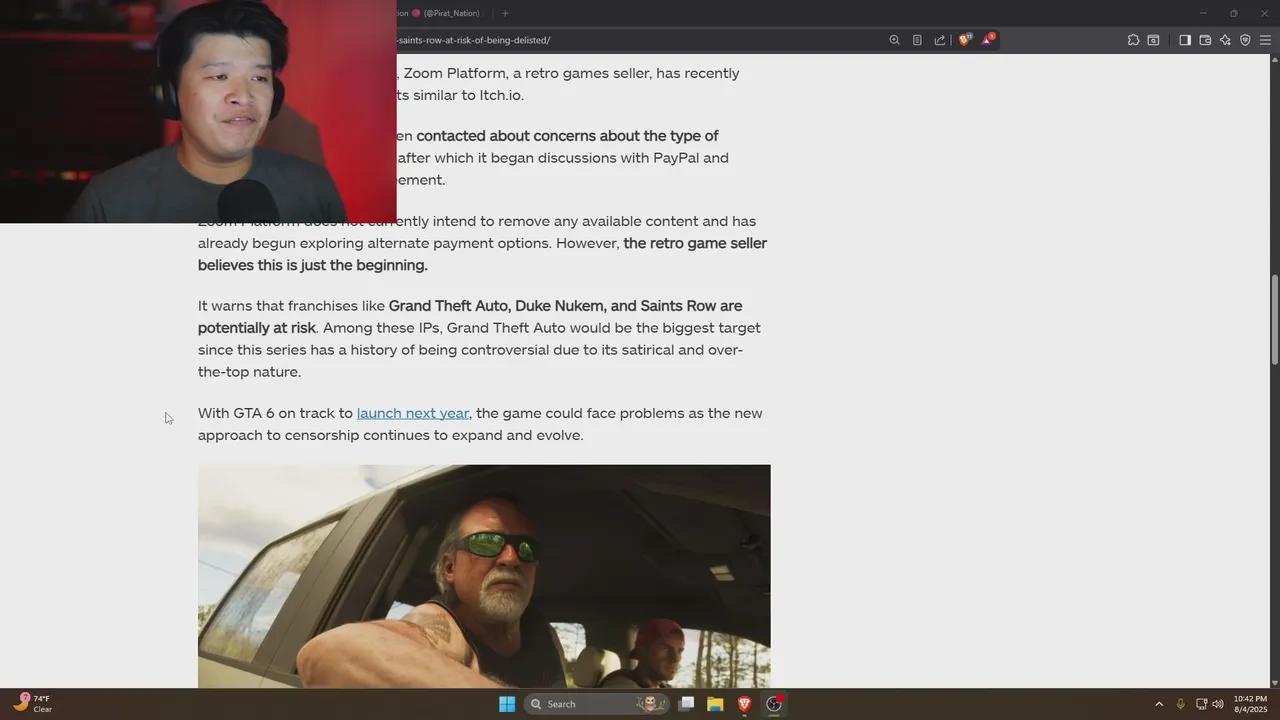Click the Brave browser taskbar icon

[x=744, y=704]
